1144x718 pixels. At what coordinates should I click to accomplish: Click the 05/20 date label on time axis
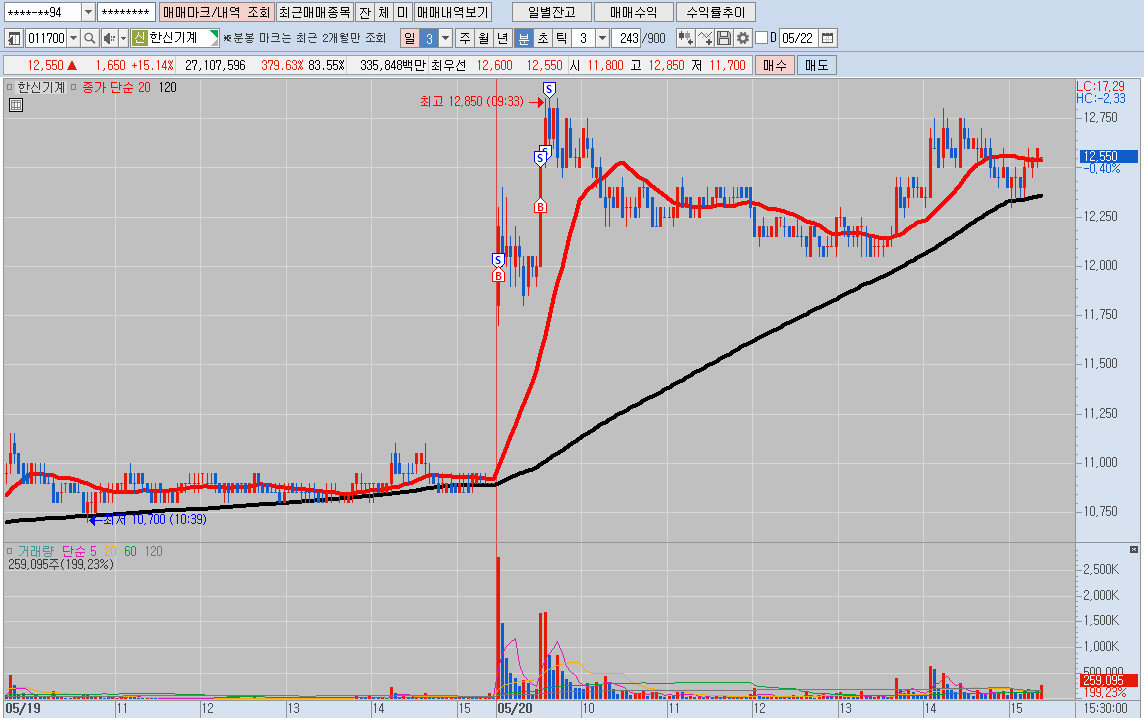pyautogui.click(x=514, y=709)
